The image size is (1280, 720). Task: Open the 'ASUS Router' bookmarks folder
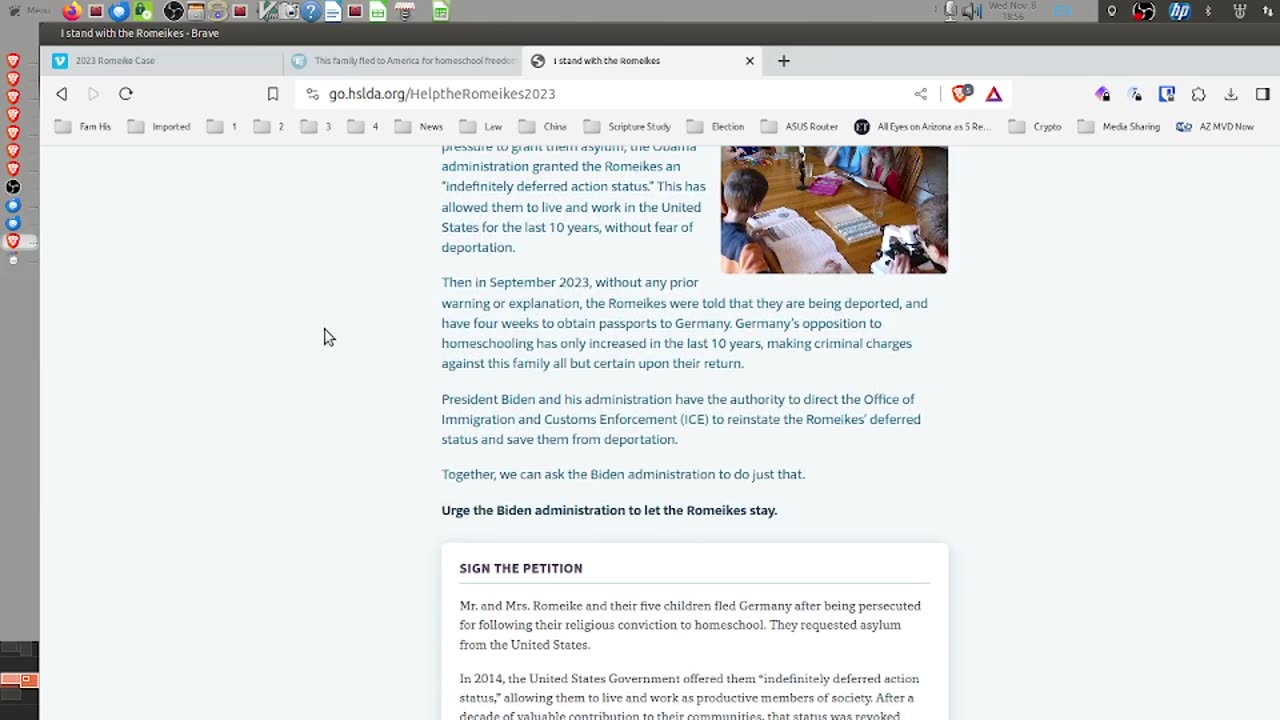(800, 127)
